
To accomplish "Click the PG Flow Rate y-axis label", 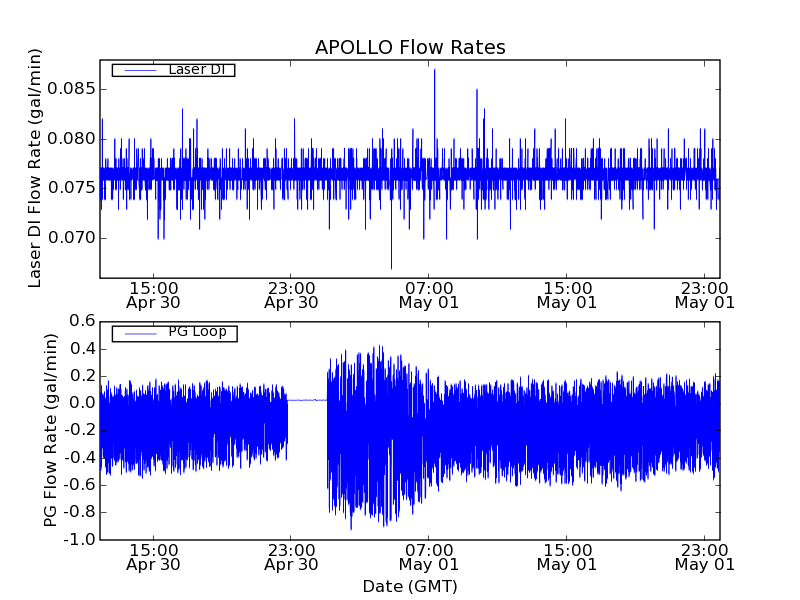I will [50, 430].
